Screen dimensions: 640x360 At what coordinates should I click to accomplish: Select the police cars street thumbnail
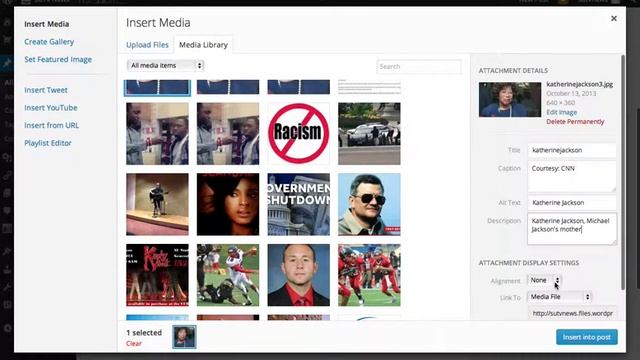pyautogui.click(x=369, y=133)
